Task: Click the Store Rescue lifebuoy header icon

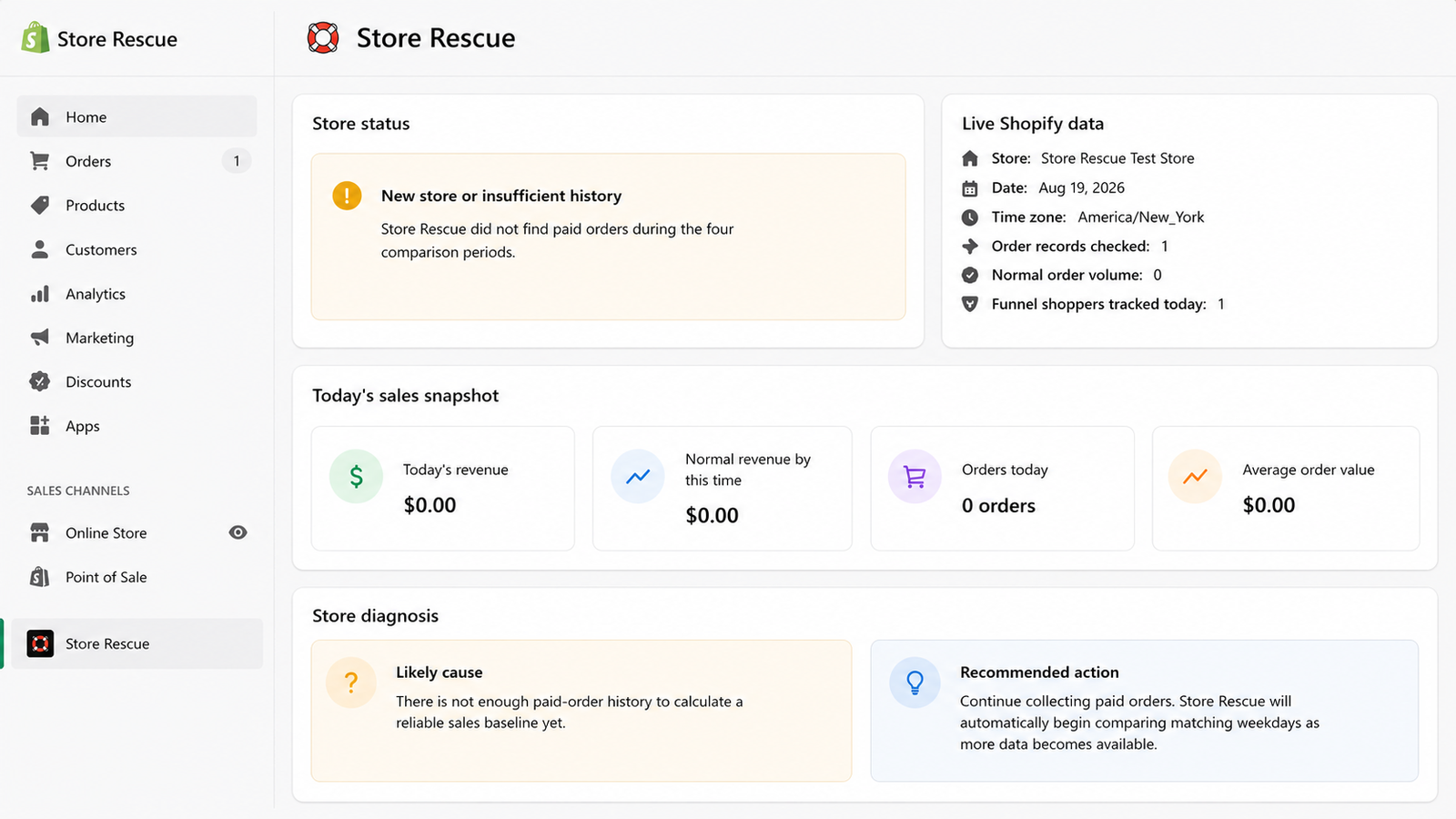Action: 323,38
